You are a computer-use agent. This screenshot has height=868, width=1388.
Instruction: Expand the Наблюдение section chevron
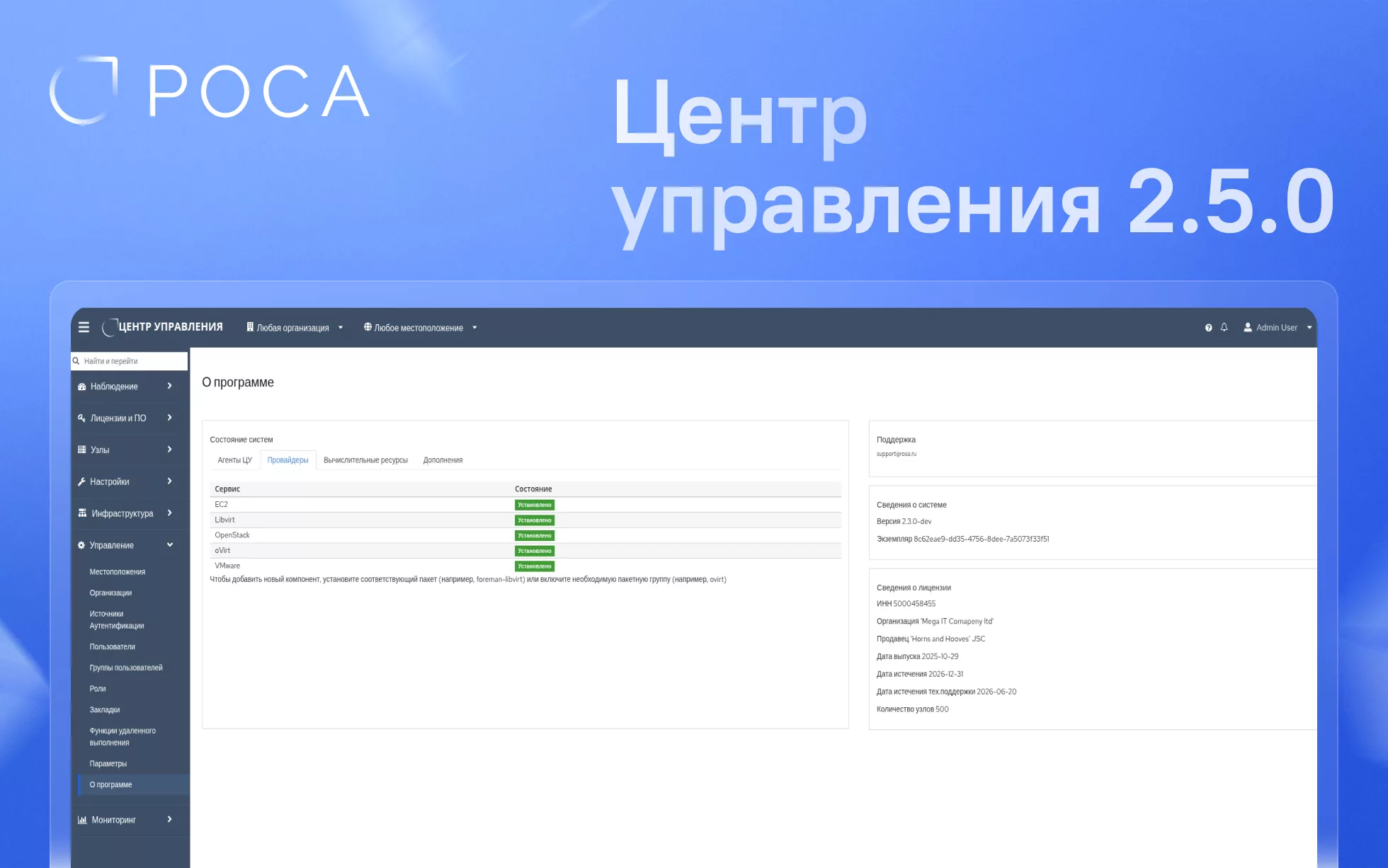click(x=169, y=386)
